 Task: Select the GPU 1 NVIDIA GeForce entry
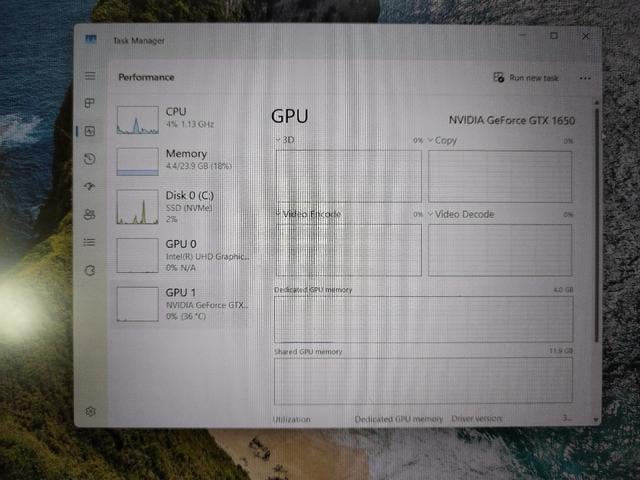[182, 304]
